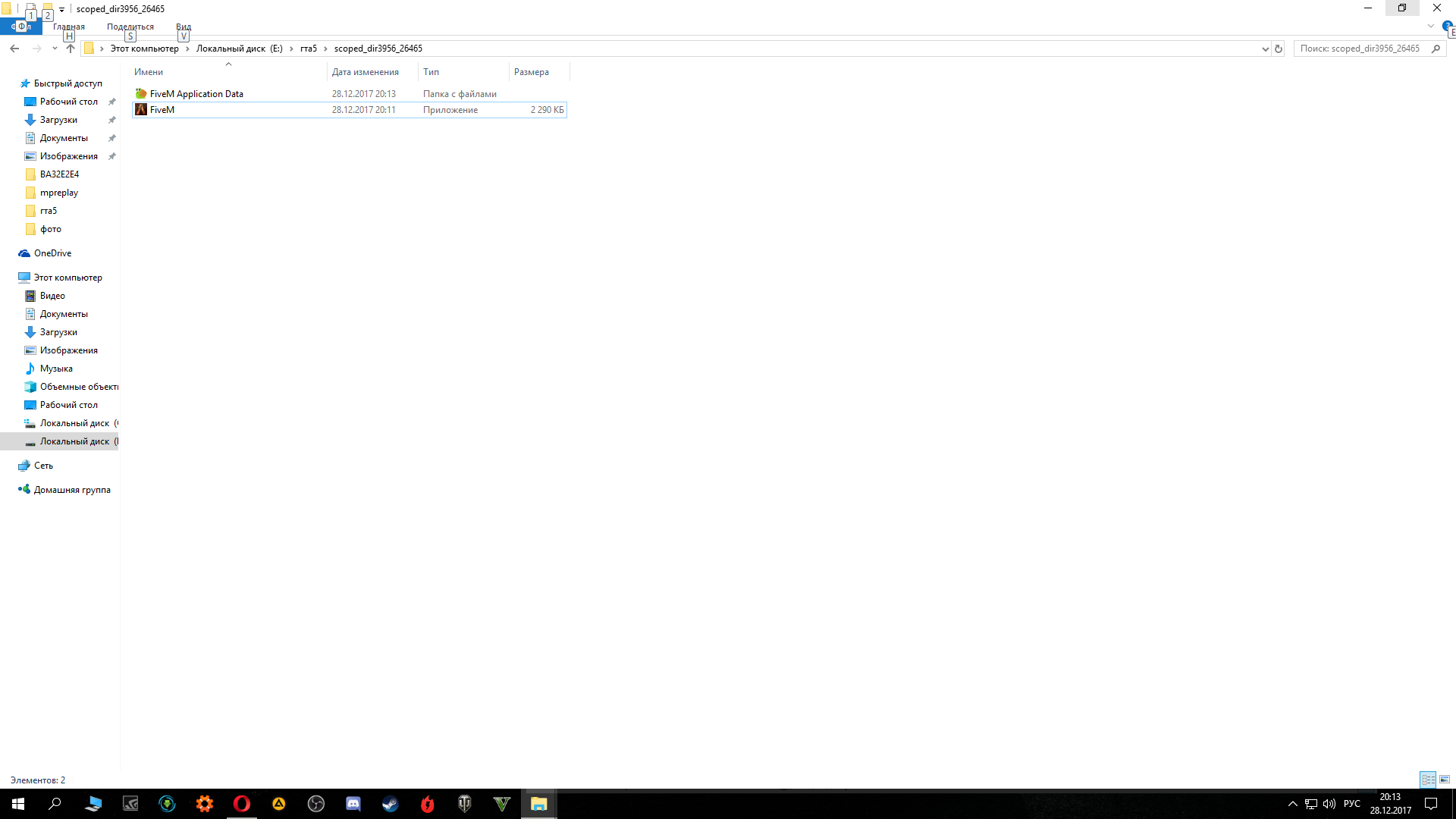Open the Поделиться ribbon tab

[x=130, y=27]
